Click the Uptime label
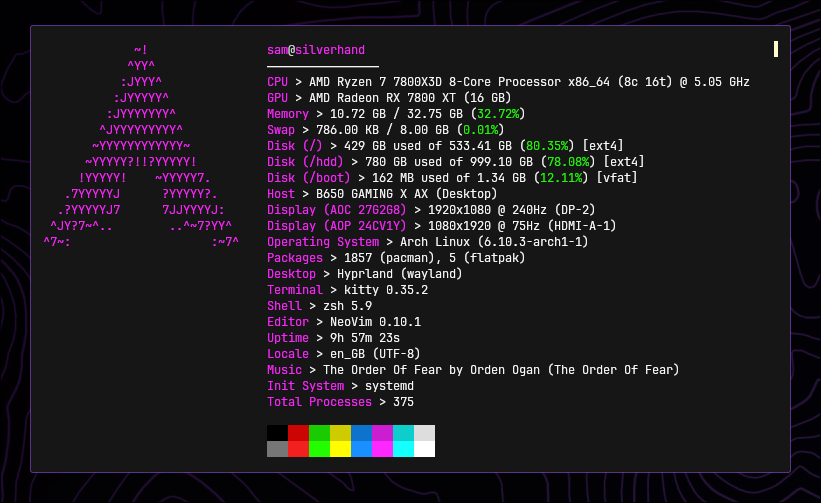Screen dimensions: 821x503 click(x=288, y=338)
